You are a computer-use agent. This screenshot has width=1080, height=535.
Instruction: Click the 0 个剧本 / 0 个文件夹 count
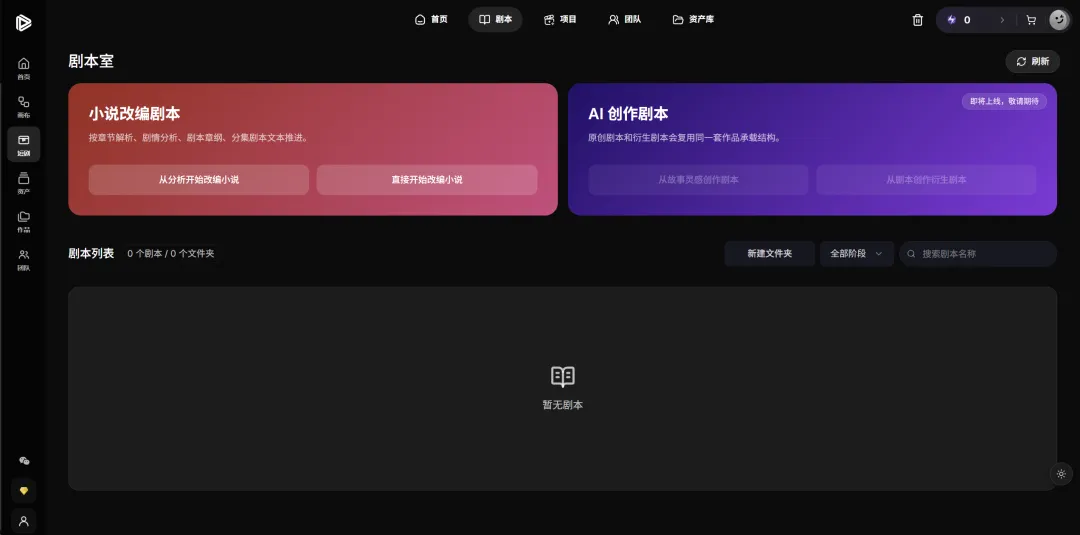[x=171, y=253]
